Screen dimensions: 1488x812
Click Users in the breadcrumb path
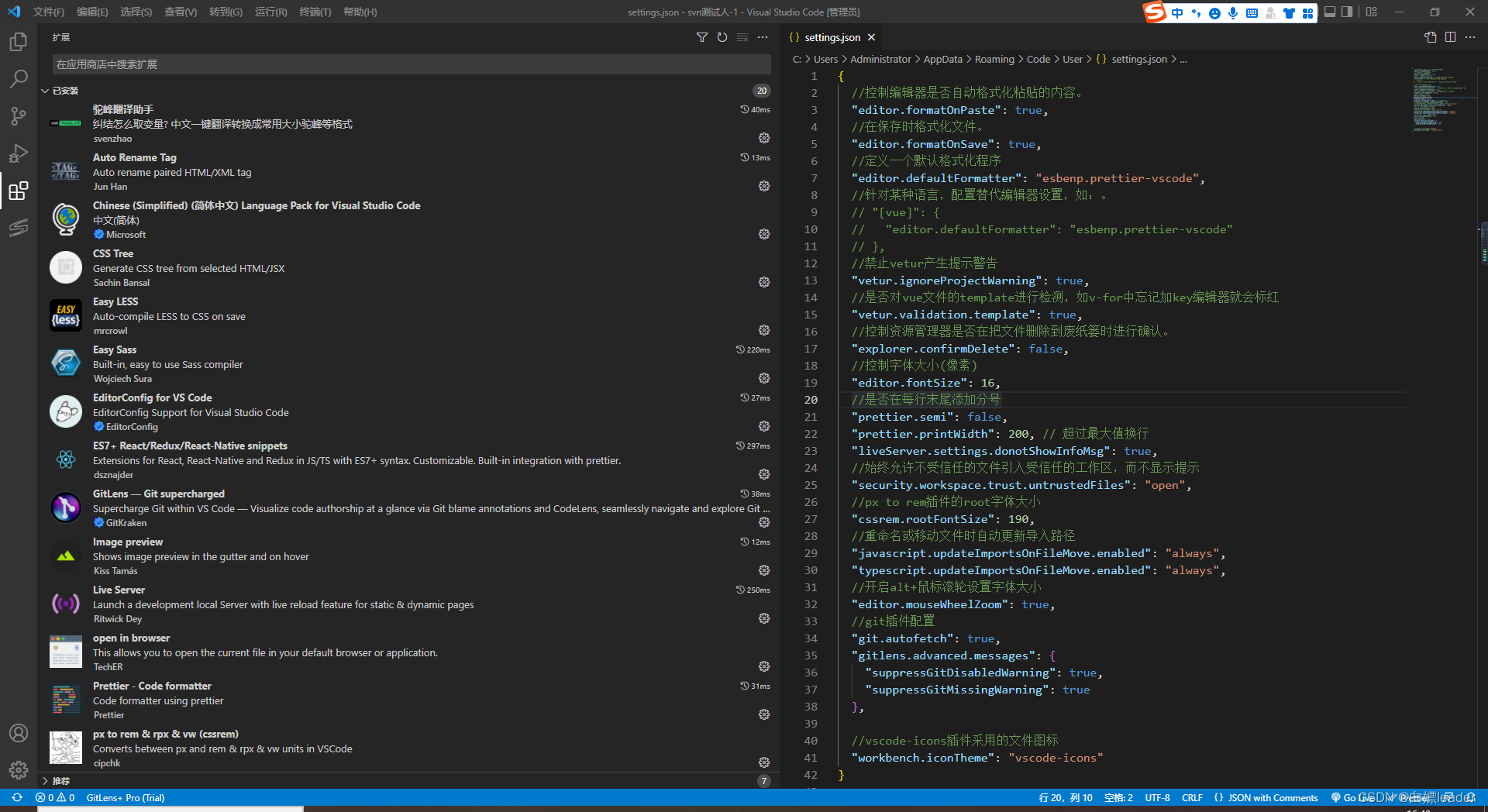tap(825, 60)
